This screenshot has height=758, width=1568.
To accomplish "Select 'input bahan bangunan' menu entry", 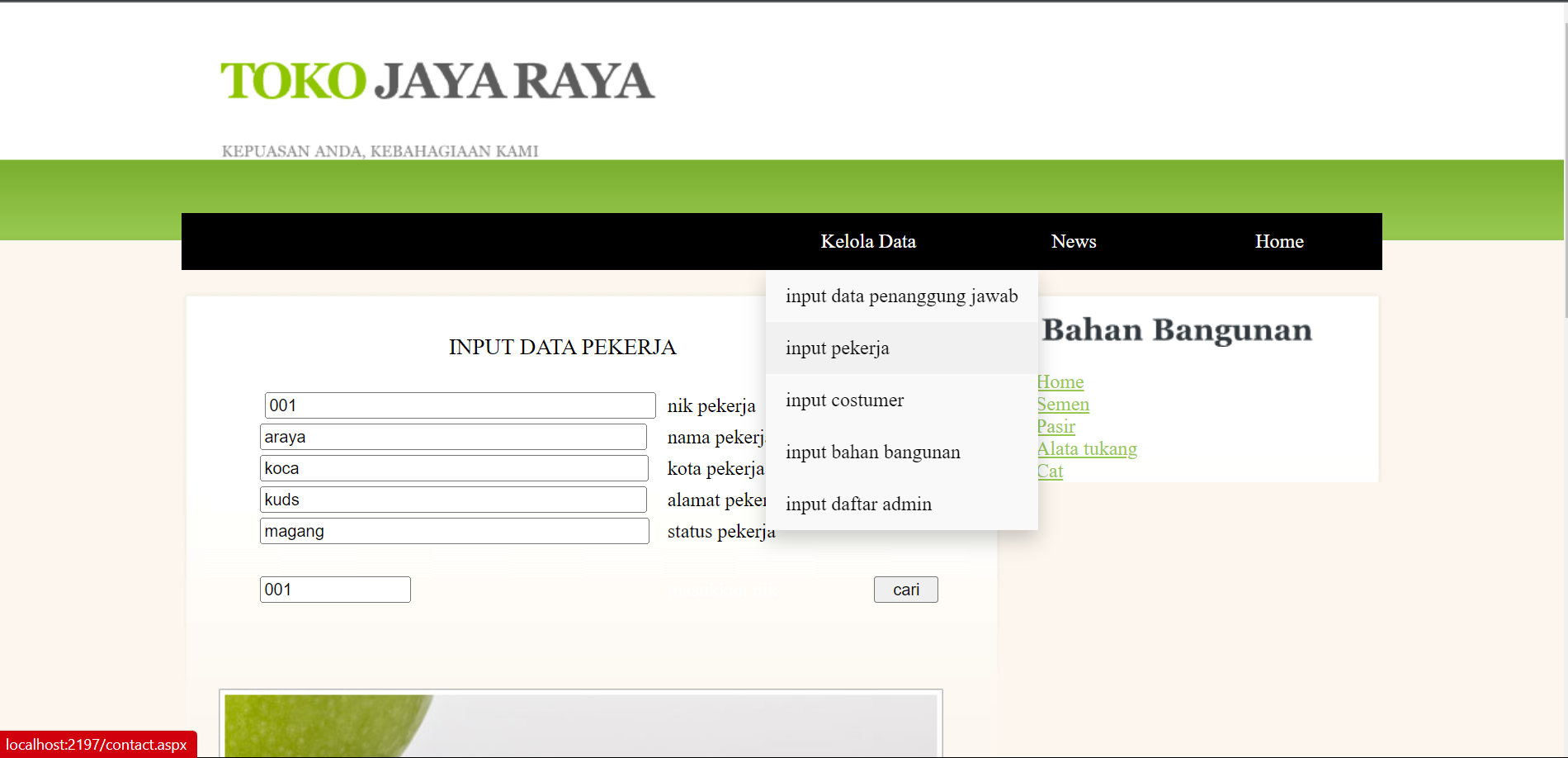I will click(872, 452).
